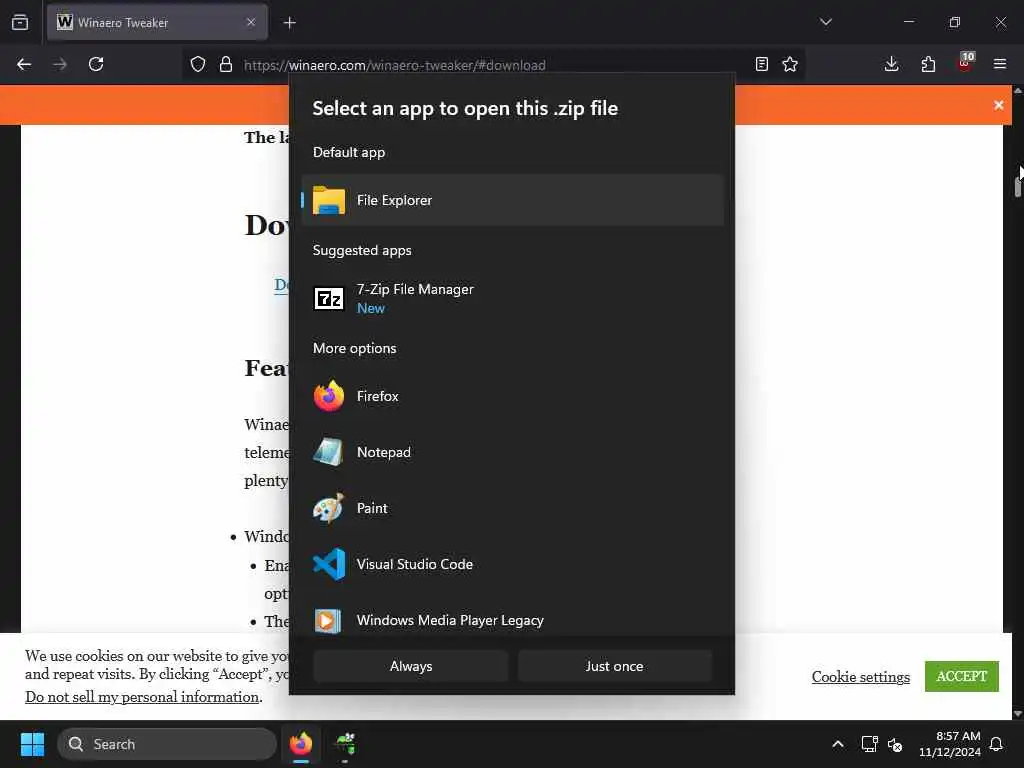
Task: Click the 'New' label under 7-Zip
Action: [370, 308]
